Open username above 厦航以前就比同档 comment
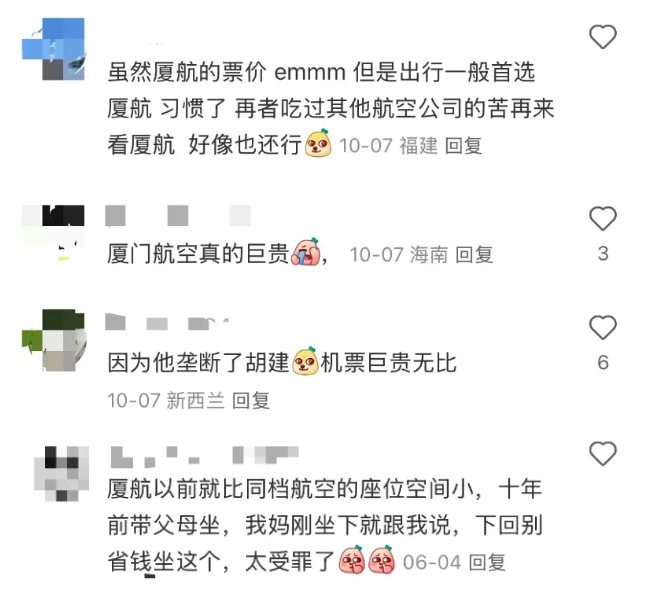The width and height of the screenshot is (648, 590). point(205,457)
